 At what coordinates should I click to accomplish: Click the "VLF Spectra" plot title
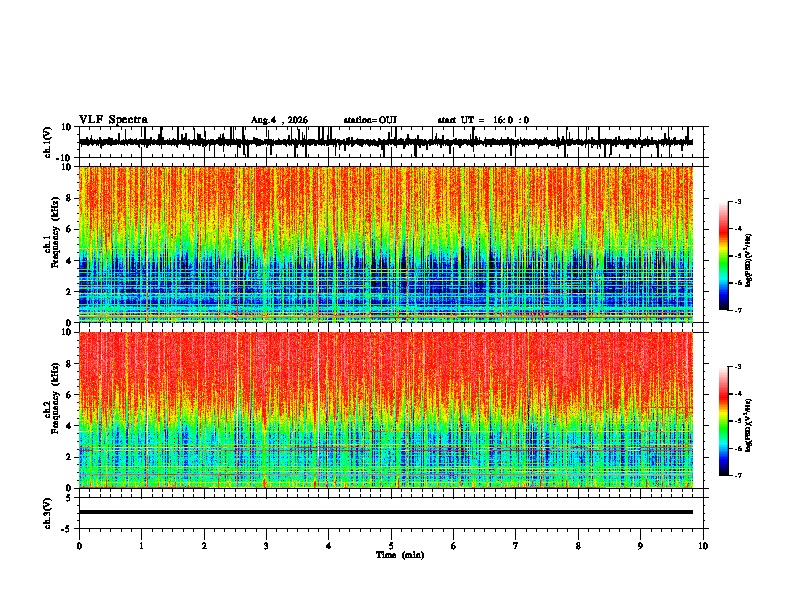pyautogui.click(x=113, y=120)
